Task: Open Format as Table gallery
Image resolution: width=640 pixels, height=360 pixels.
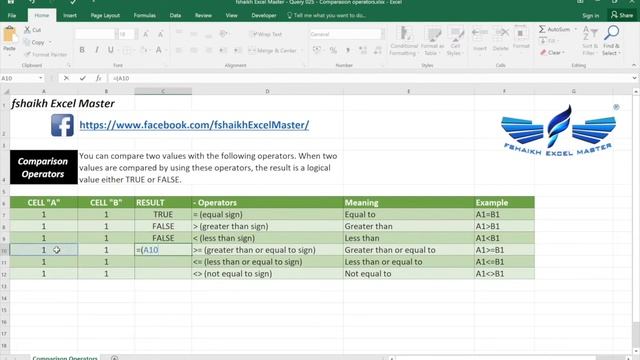Action: tap(432, 40)
